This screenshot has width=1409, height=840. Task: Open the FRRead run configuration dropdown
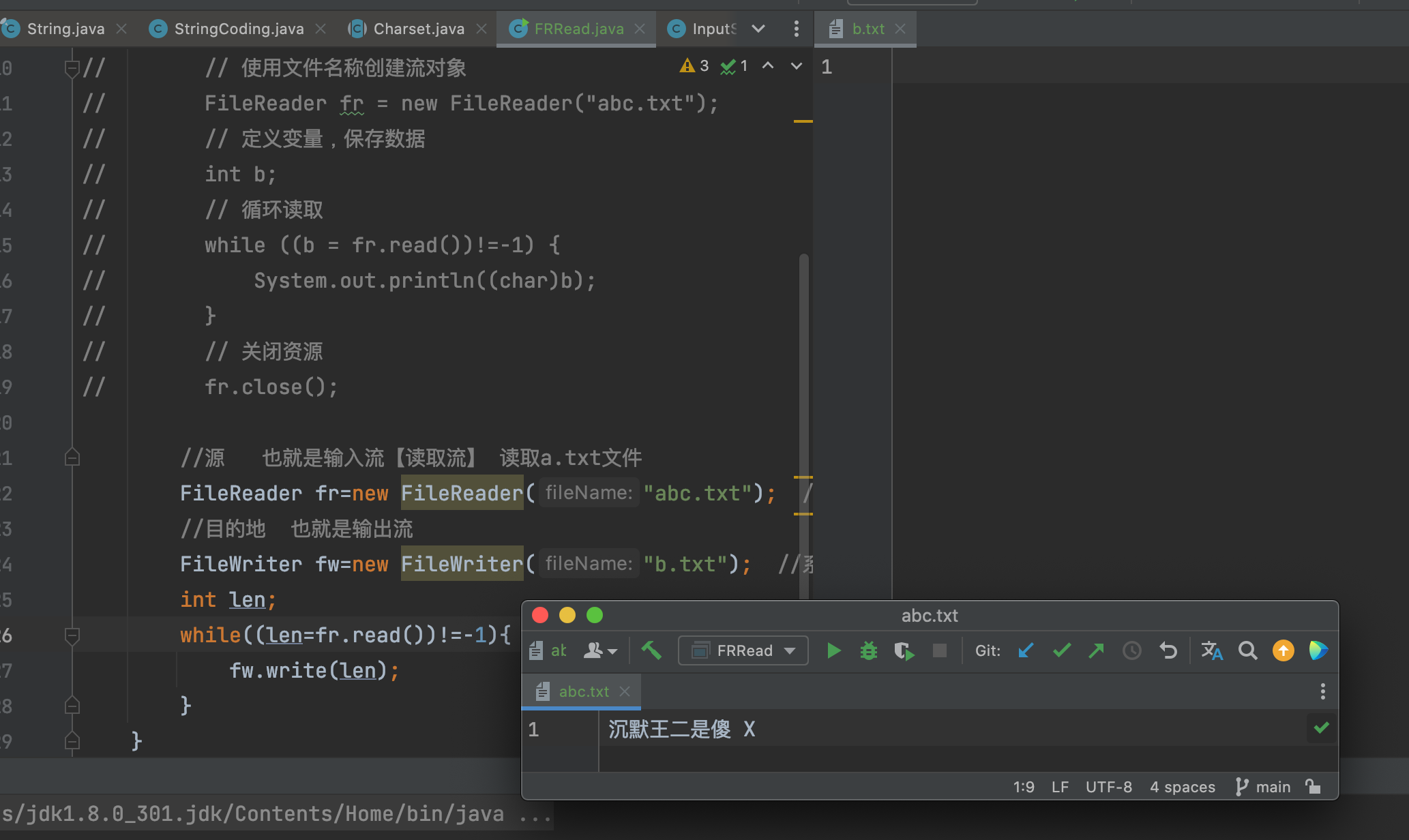(x=743, y=650)
